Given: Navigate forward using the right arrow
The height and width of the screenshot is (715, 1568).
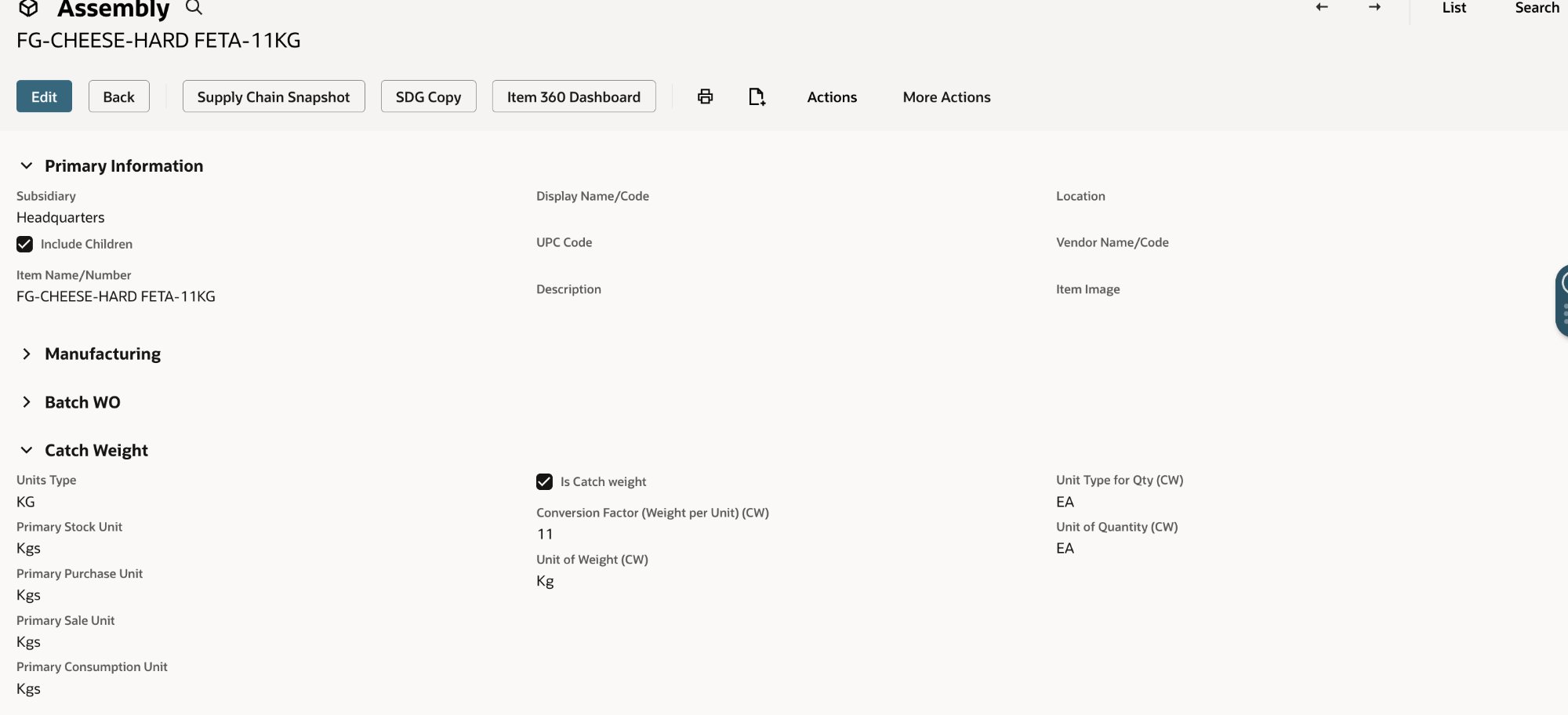Looking at the screenshot, I should pos(1374,7).
